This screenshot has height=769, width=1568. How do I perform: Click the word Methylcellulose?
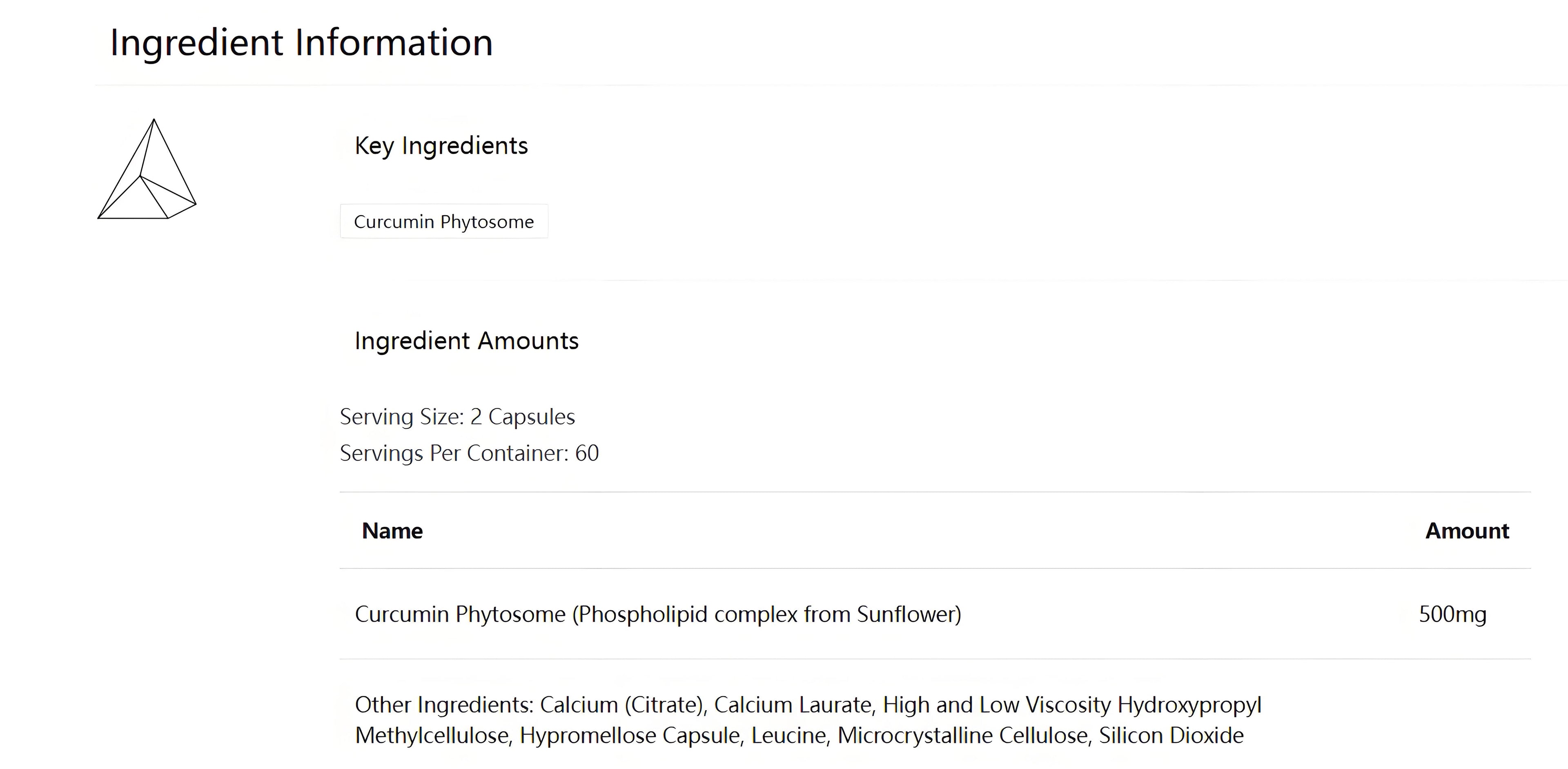click(x=433, y=736)
